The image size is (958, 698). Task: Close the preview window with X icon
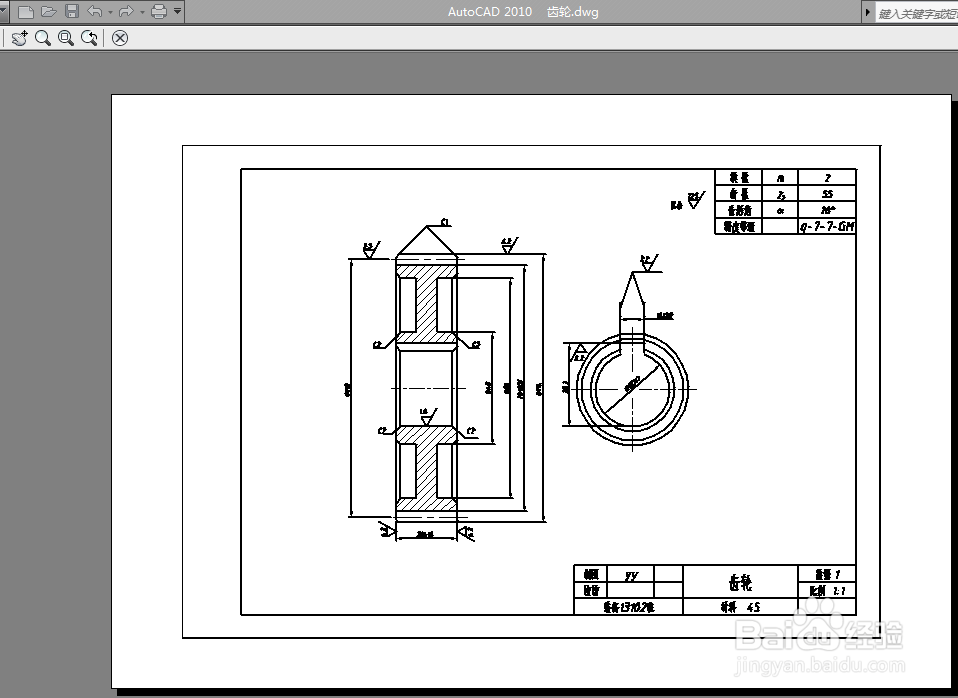120,38
